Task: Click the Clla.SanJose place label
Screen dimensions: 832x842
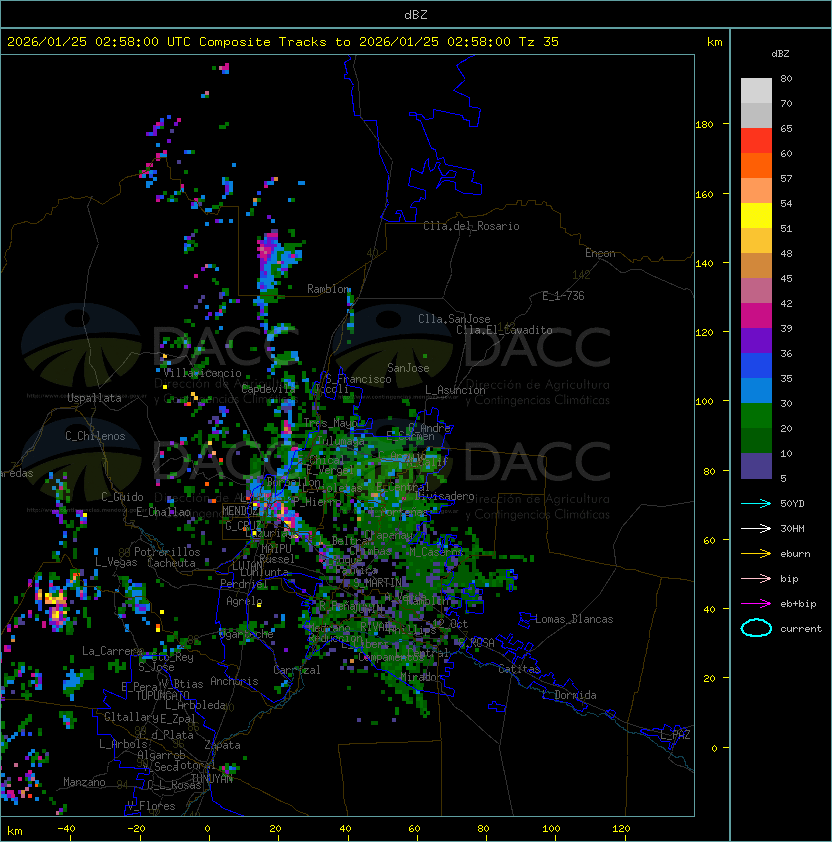Action: [454, 319]
